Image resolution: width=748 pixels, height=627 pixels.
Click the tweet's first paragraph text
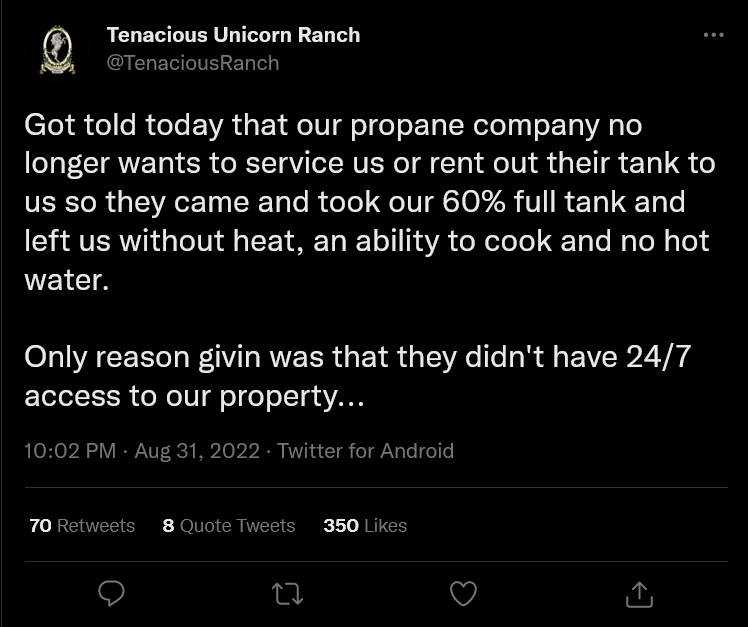[370, 202]
